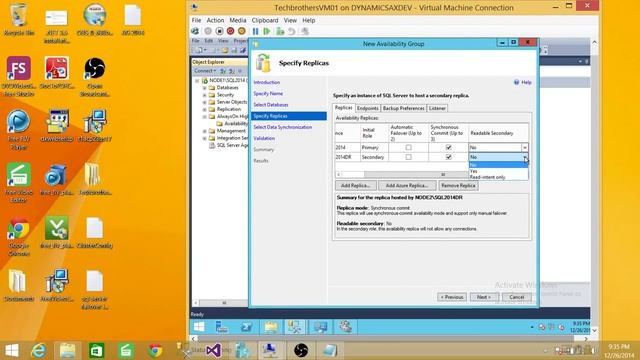Image resolution: width=640 pixels, height=360 pixels.
Task: Click the Add Azure Replica... button
Action: [407, 185]
